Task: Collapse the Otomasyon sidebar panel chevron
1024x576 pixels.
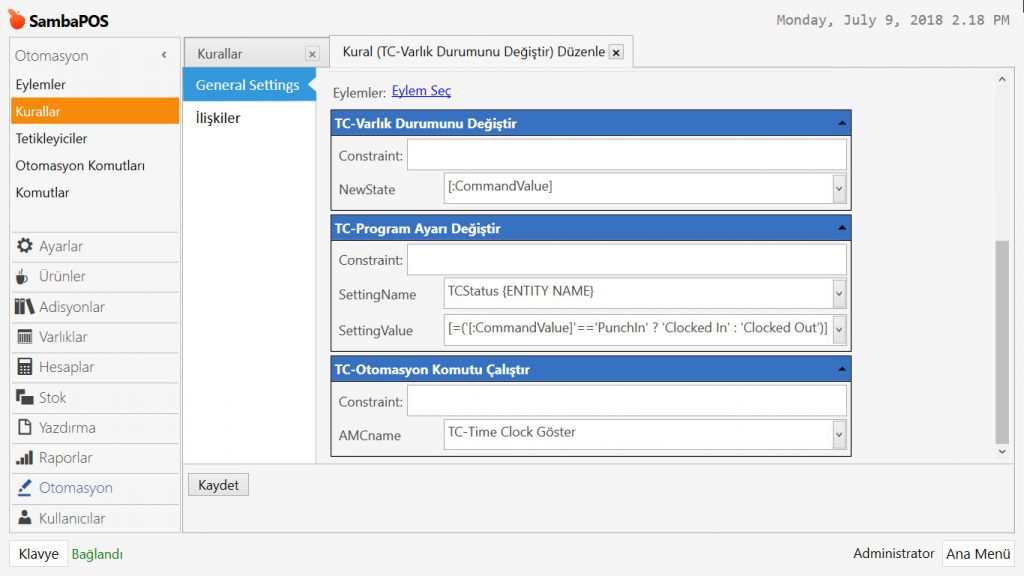Action: pos(164,56)
